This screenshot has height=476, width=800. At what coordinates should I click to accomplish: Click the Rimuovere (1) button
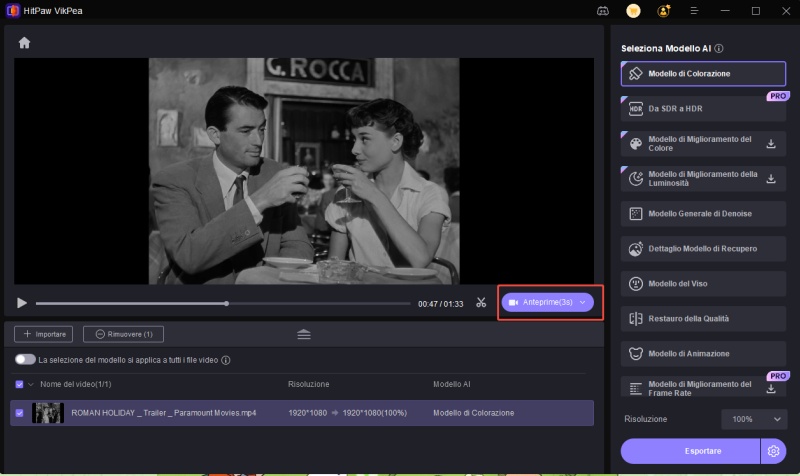pyautogui.click(x=123, y=334)
